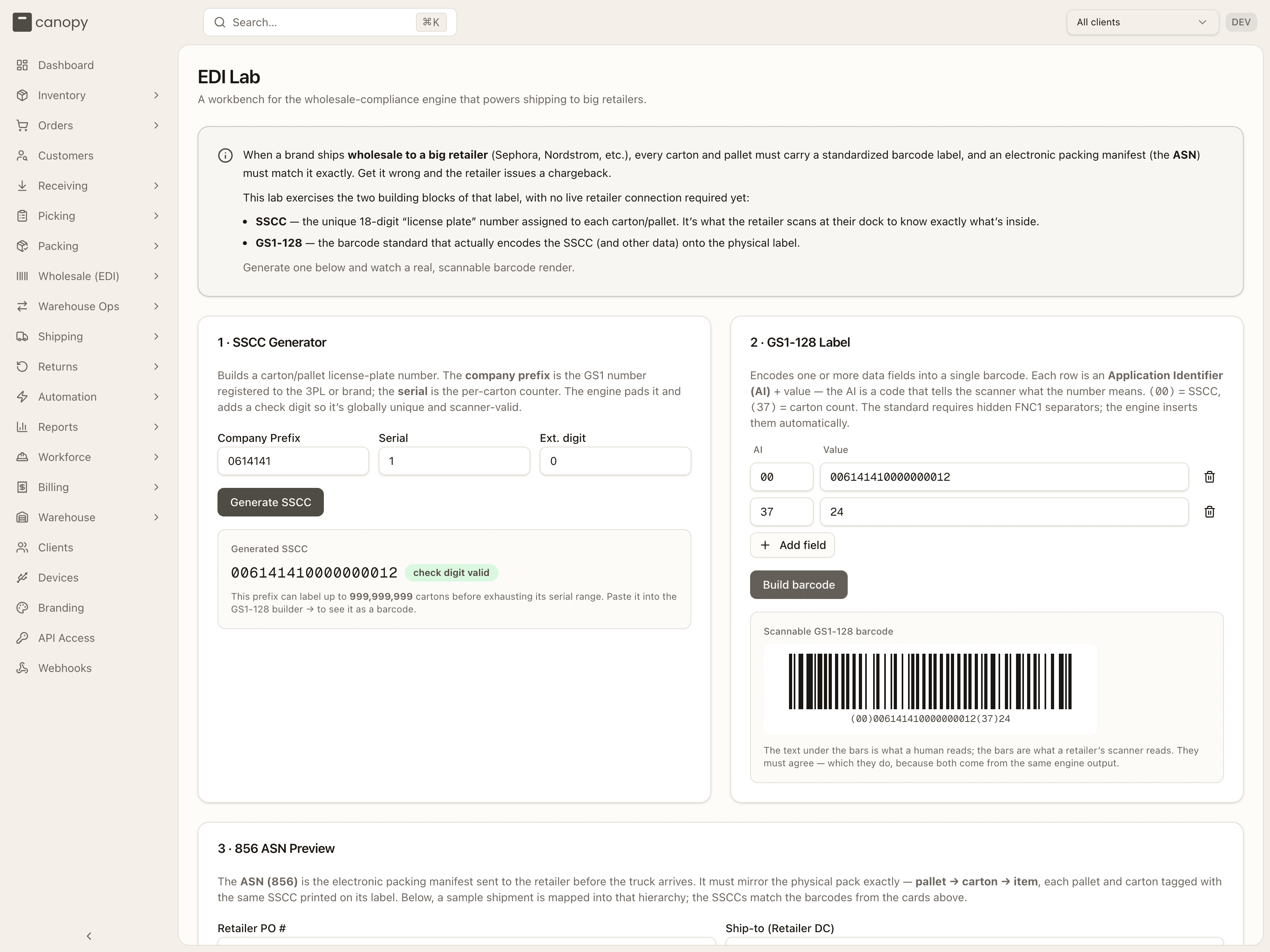Click the Build barcode button

[x=799, y=585]
